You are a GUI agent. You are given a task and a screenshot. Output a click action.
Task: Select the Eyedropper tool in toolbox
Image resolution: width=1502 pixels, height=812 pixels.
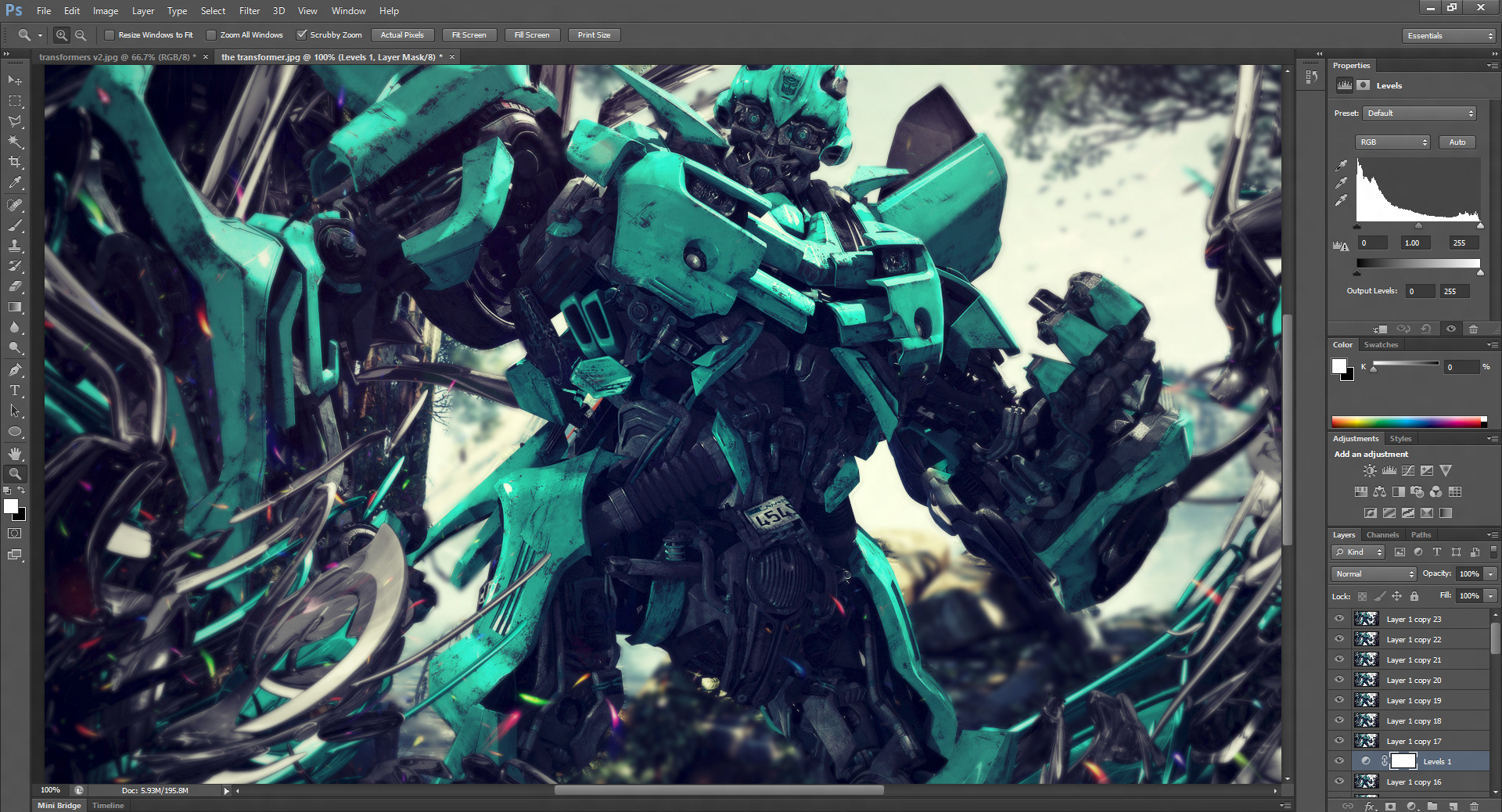pos(15,183)
